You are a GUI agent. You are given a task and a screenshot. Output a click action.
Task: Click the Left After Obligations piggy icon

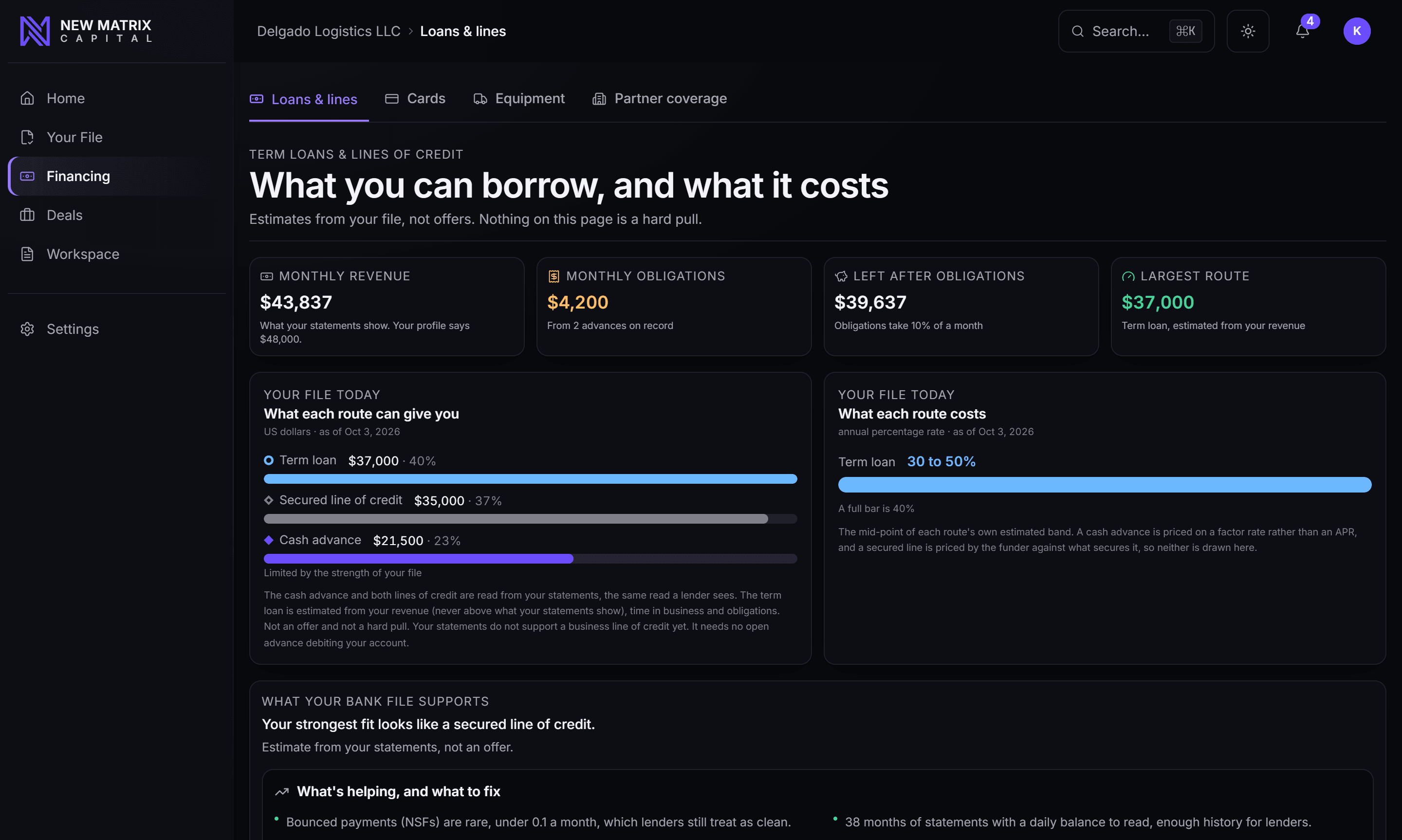tap(841, 276)
